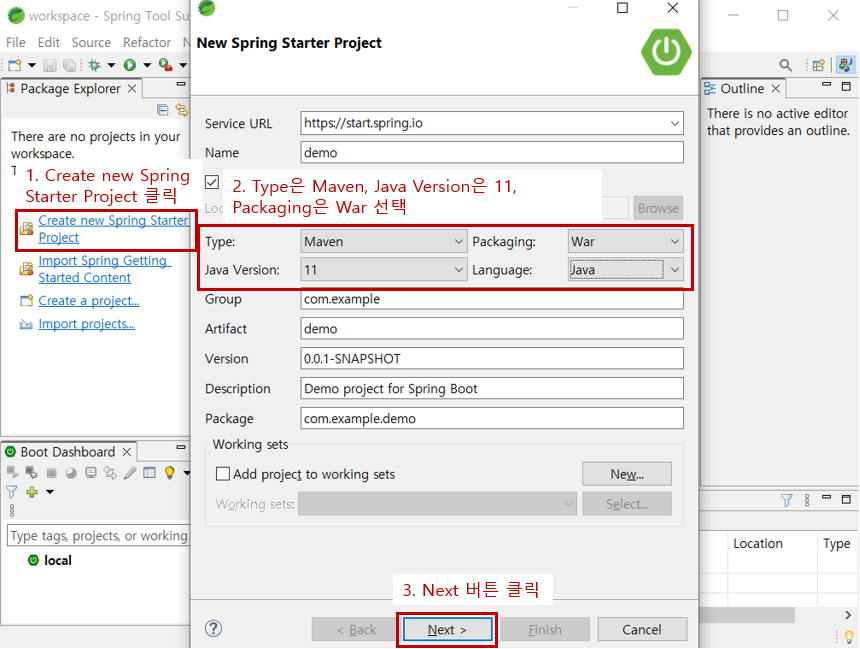Open the disabled Working sets combo box
This screenshot has width=860, height=649.
coord(437,504)
